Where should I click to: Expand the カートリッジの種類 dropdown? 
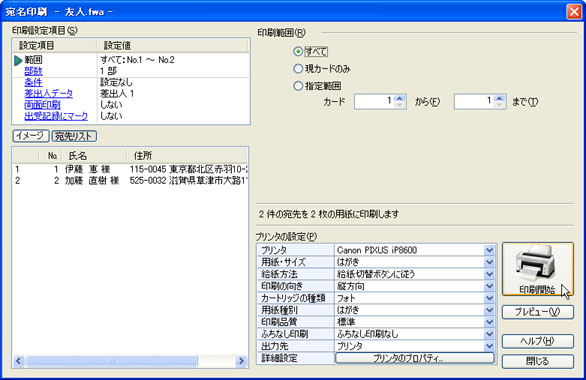point(489,298)
